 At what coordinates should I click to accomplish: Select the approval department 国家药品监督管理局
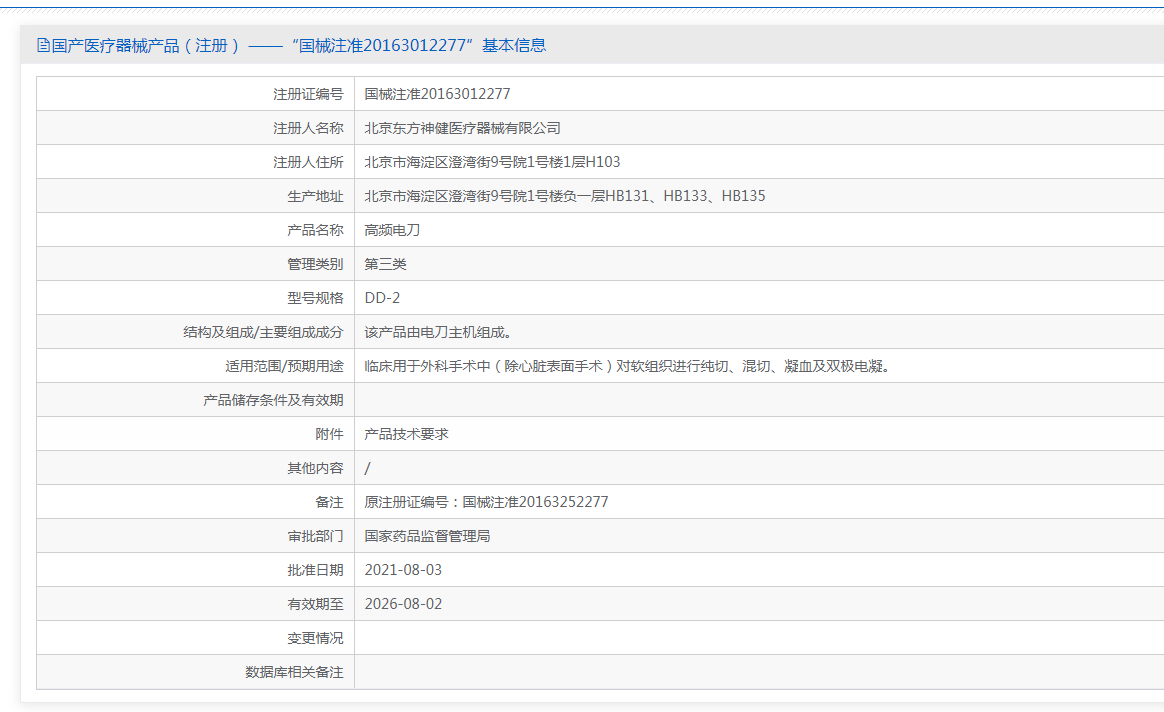[429, 535]
